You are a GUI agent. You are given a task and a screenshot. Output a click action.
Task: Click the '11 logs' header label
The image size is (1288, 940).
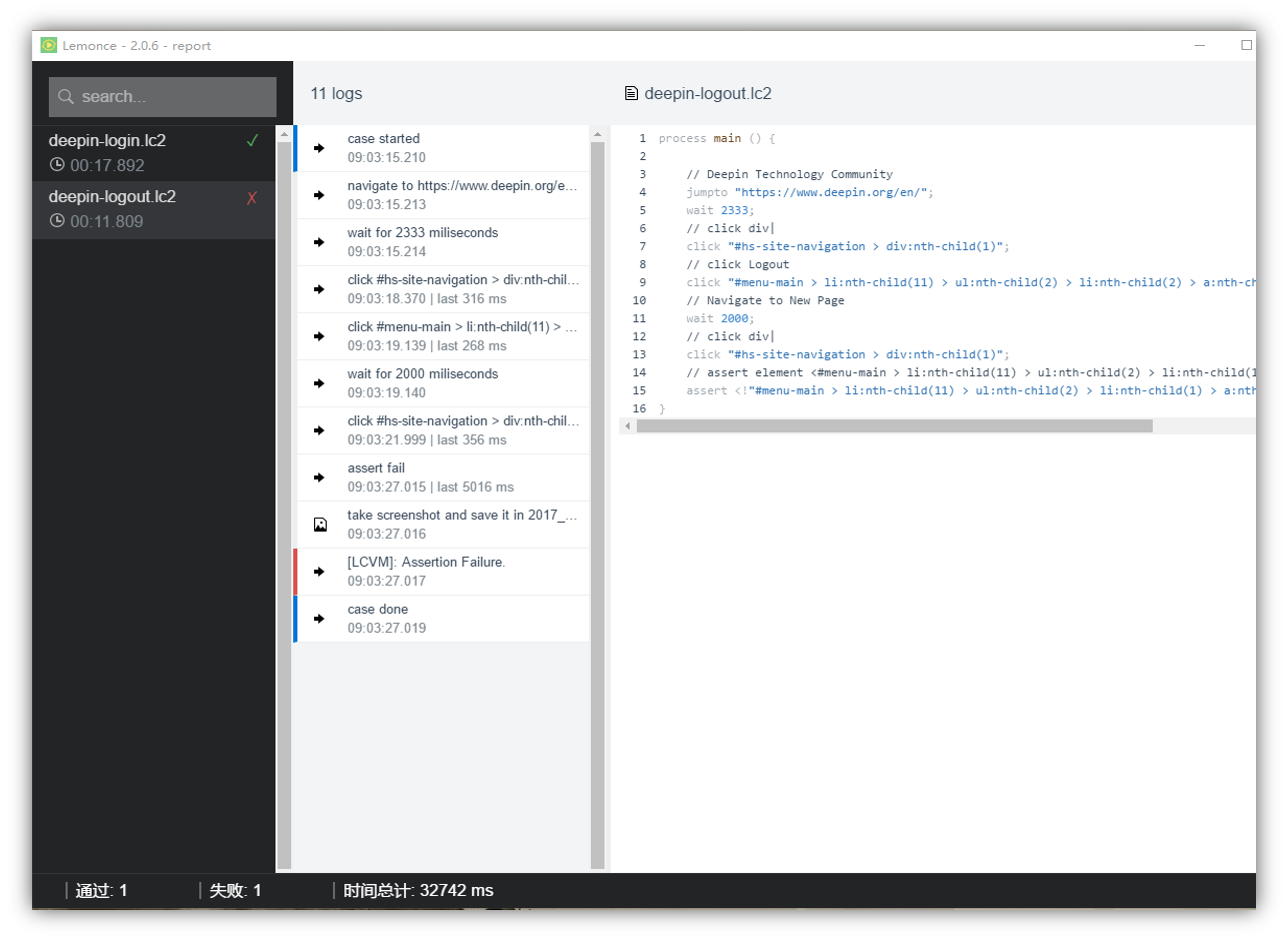[x=336, y=94]
